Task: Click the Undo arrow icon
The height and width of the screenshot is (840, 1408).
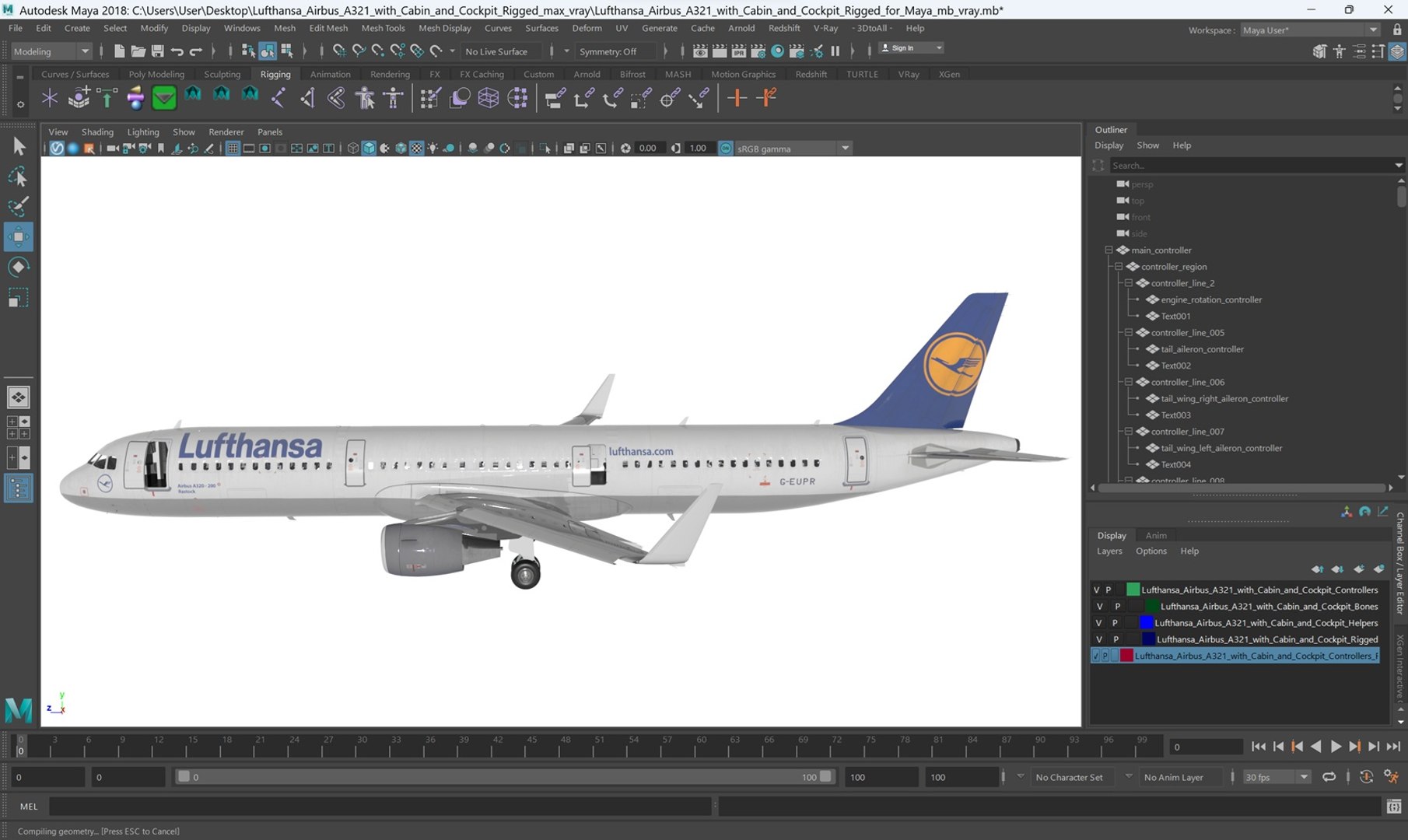Action: pos(177,51)
